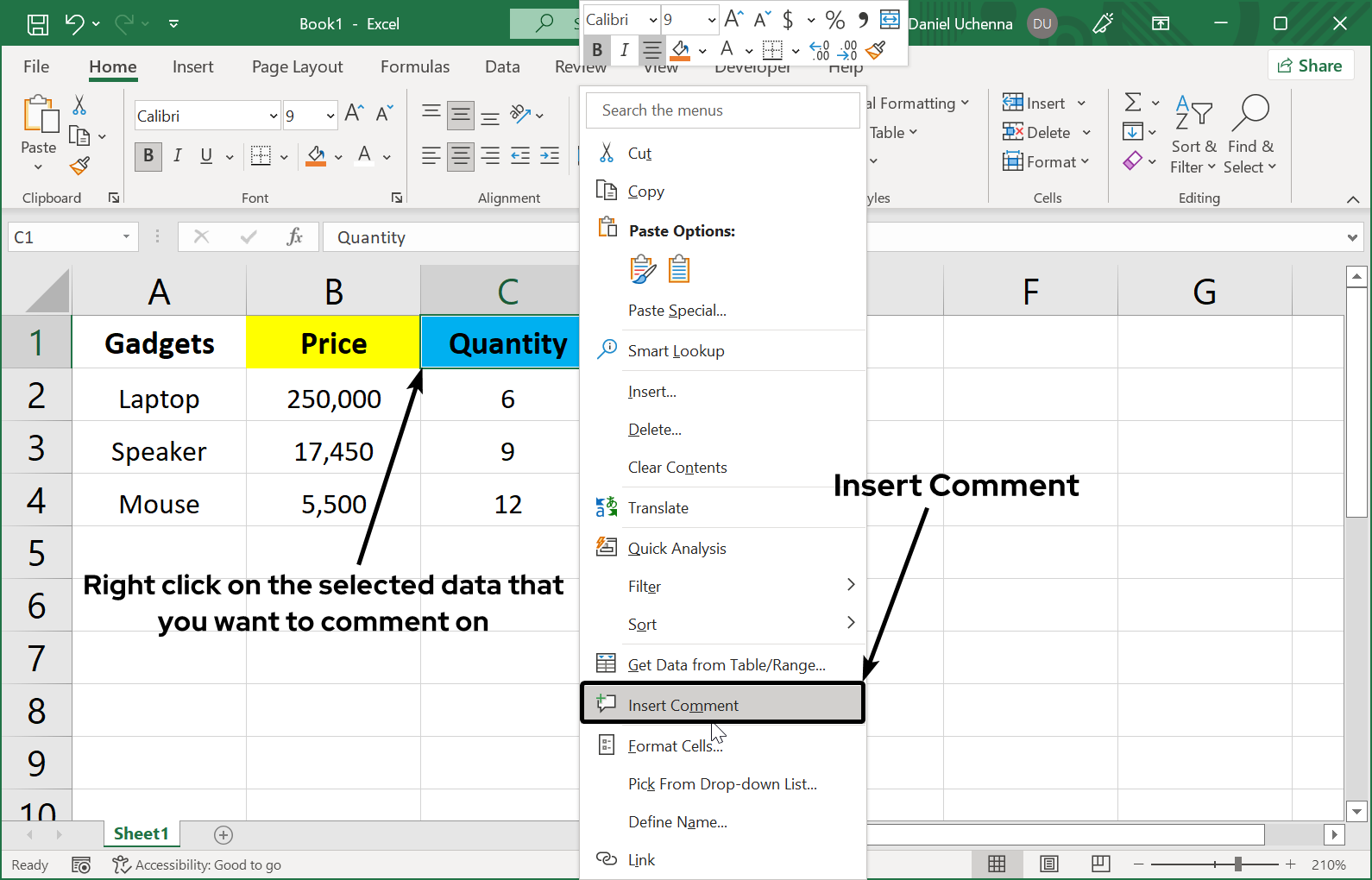
Task: Click the Undo arrow icon
Action: tap(75, 24)
